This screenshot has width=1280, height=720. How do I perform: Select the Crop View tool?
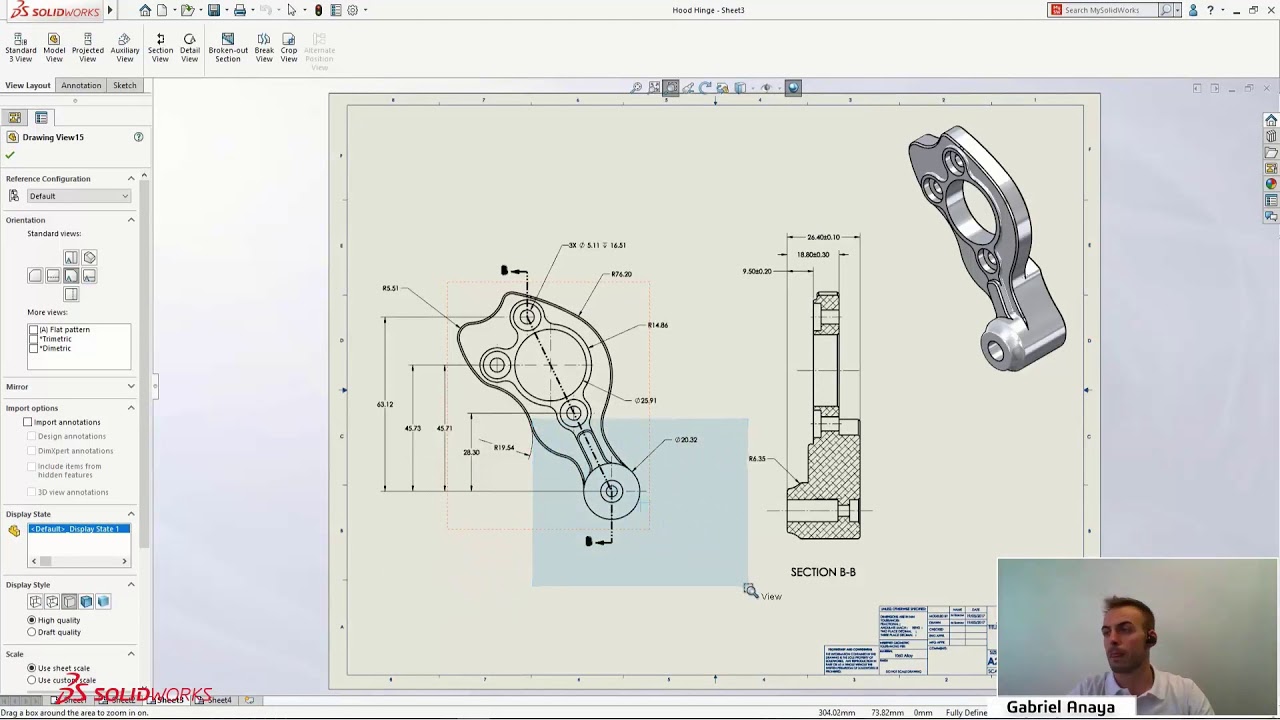tap(289, 48)
